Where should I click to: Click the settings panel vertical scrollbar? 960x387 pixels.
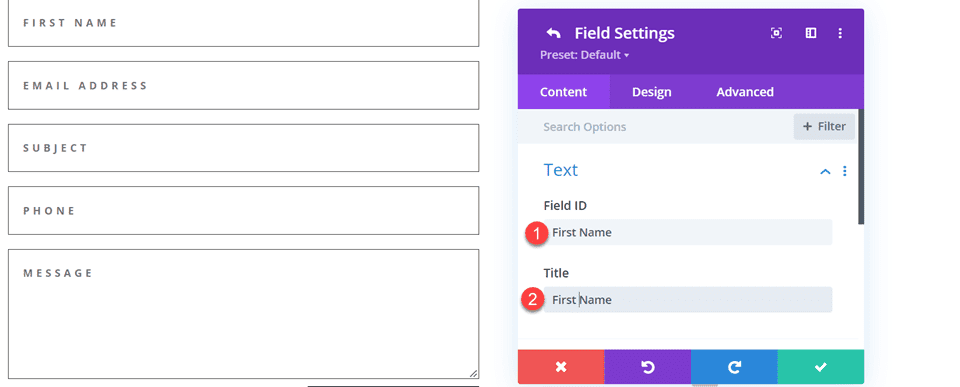point(861,167)
